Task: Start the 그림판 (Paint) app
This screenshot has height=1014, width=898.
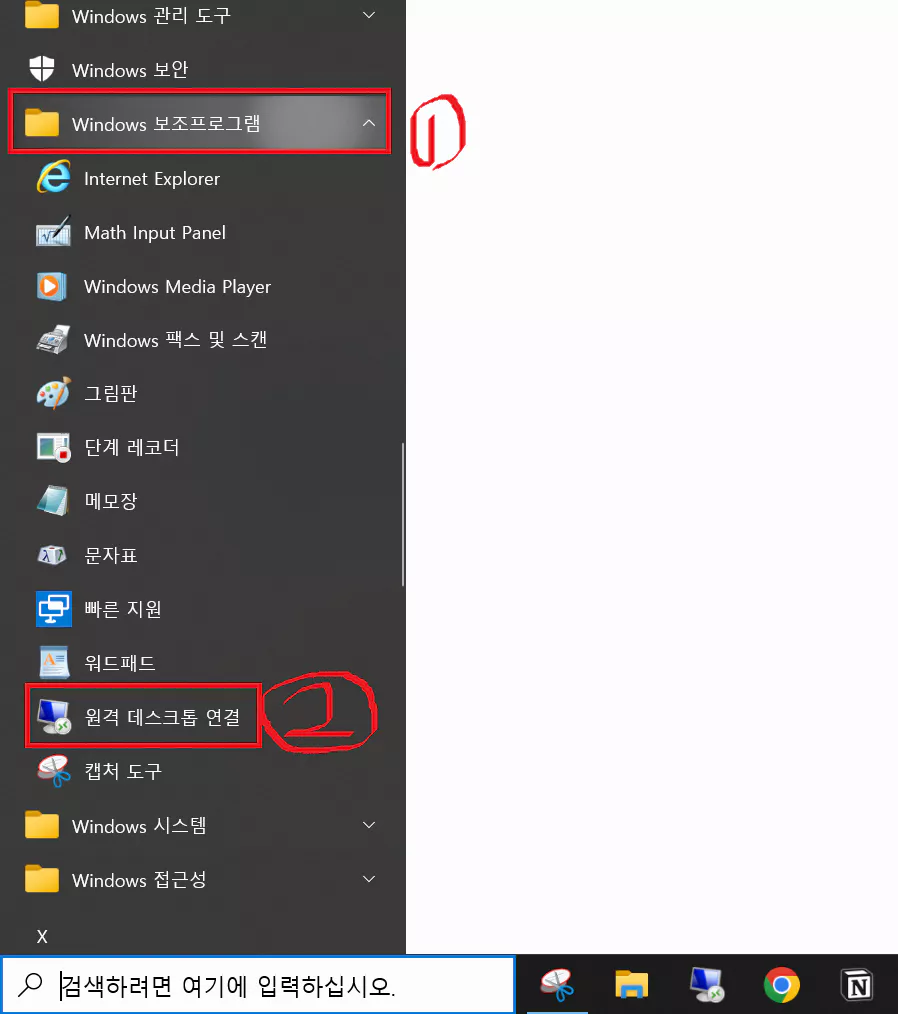Action: 110,393
